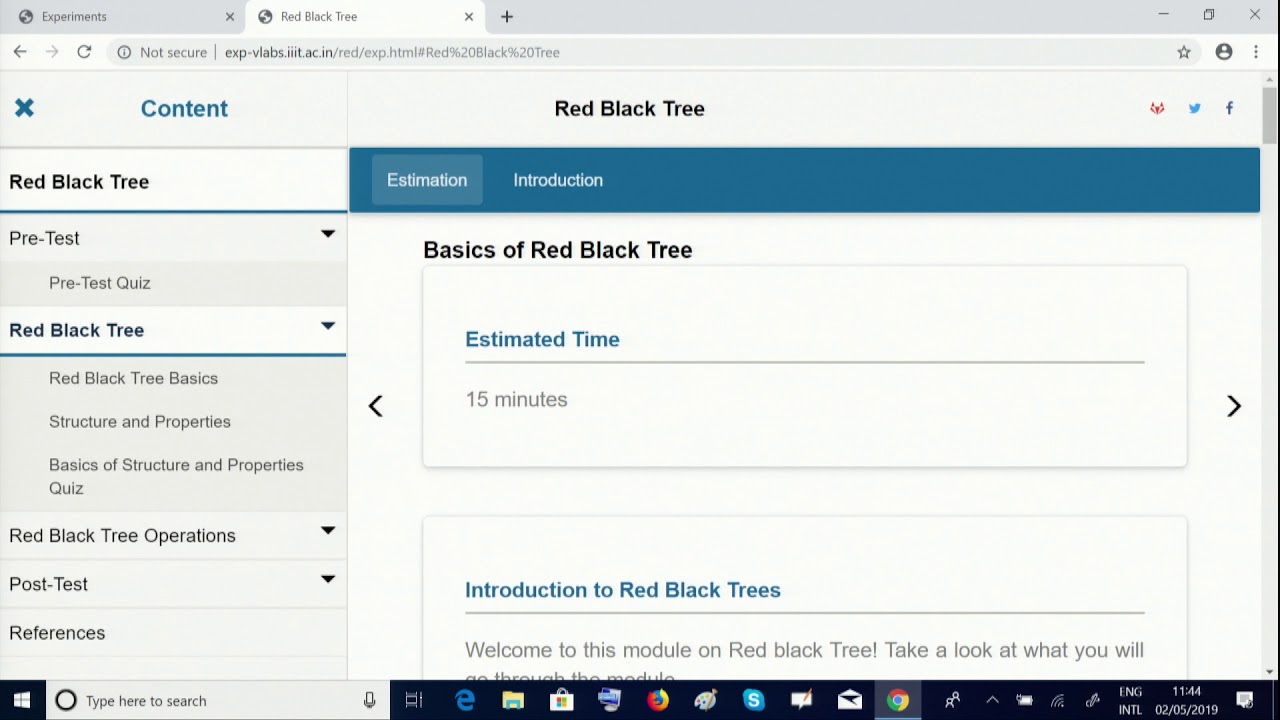Open the Pre-Test Quiz link
The width and height of the screenshot is (1280, 720).
coord(100,283)
